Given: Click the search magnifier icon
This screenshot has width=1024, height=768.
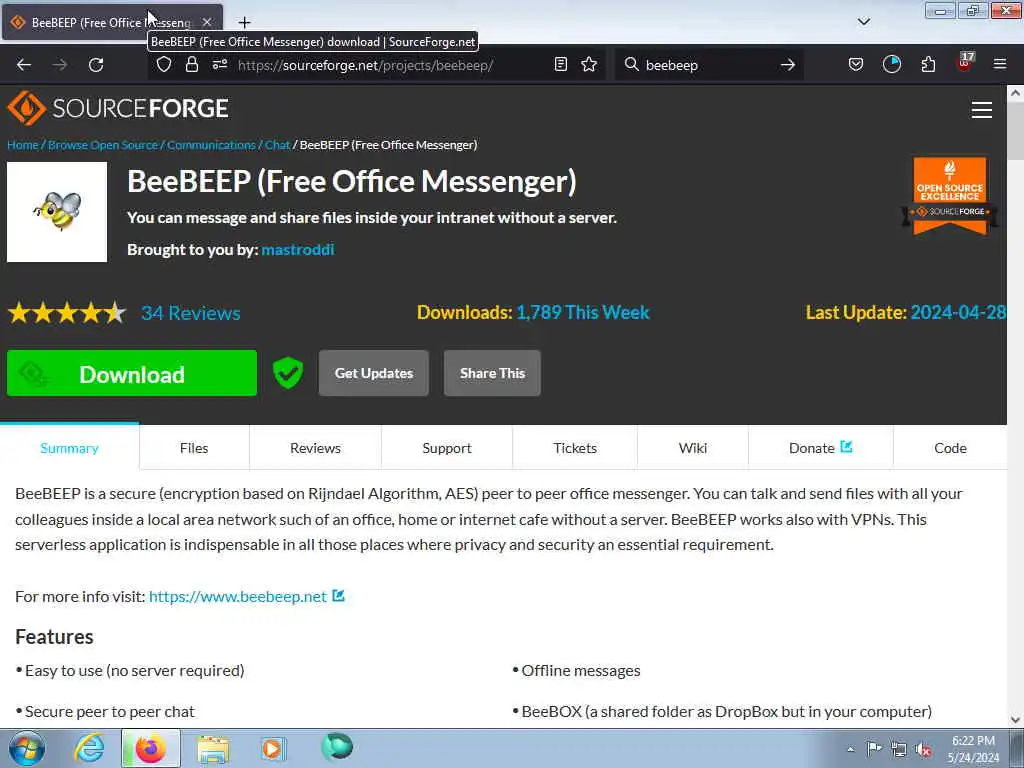Looking at the screenshot, I should click(x=631, y=64).
